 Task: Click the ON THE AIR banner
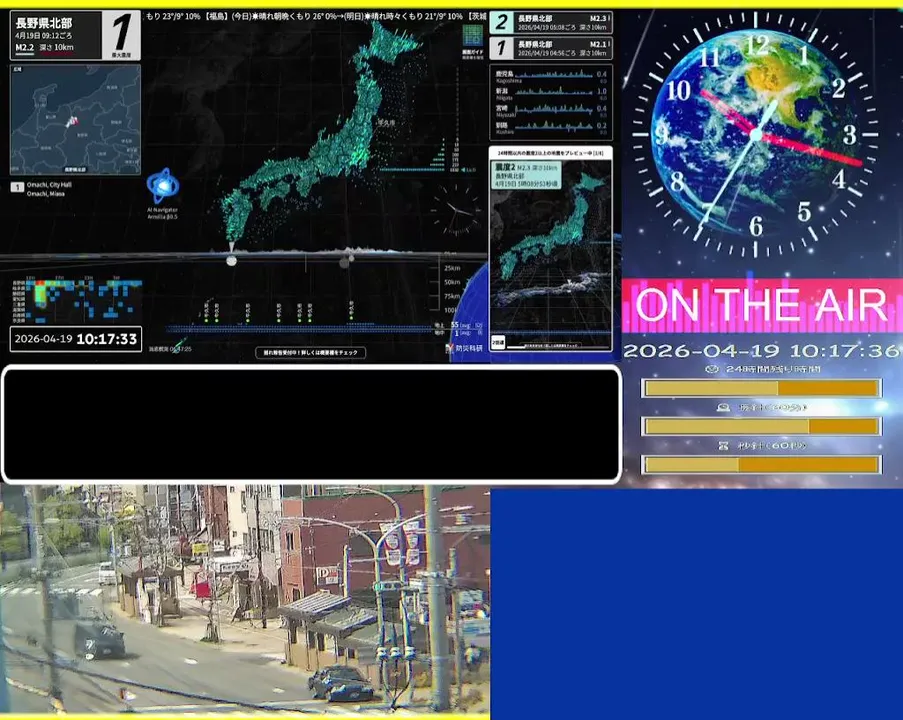(x=761, y=305)
